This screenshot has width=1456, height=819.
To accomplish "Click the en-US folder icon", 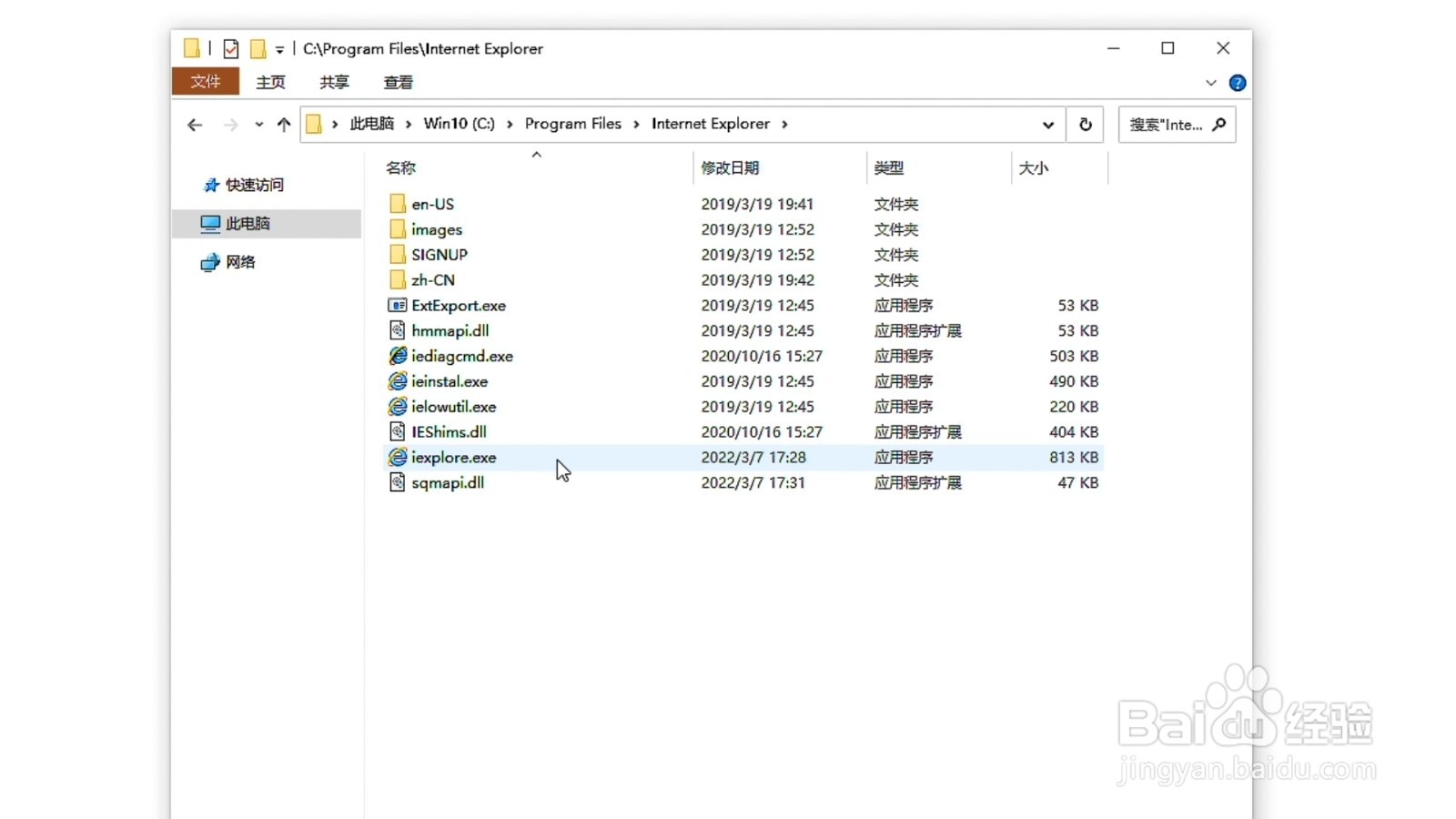I will (x=398, y=204).
